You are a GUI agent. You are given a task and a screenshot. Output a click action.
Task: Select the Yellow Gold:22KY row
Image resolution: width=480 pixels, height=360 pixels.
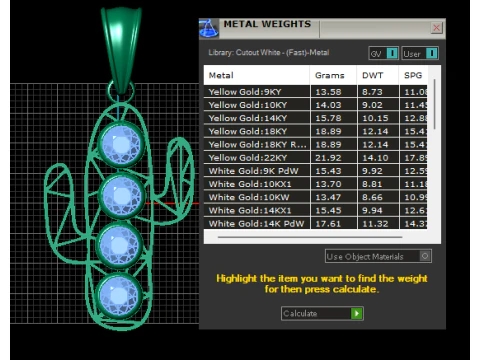(315, 158)
